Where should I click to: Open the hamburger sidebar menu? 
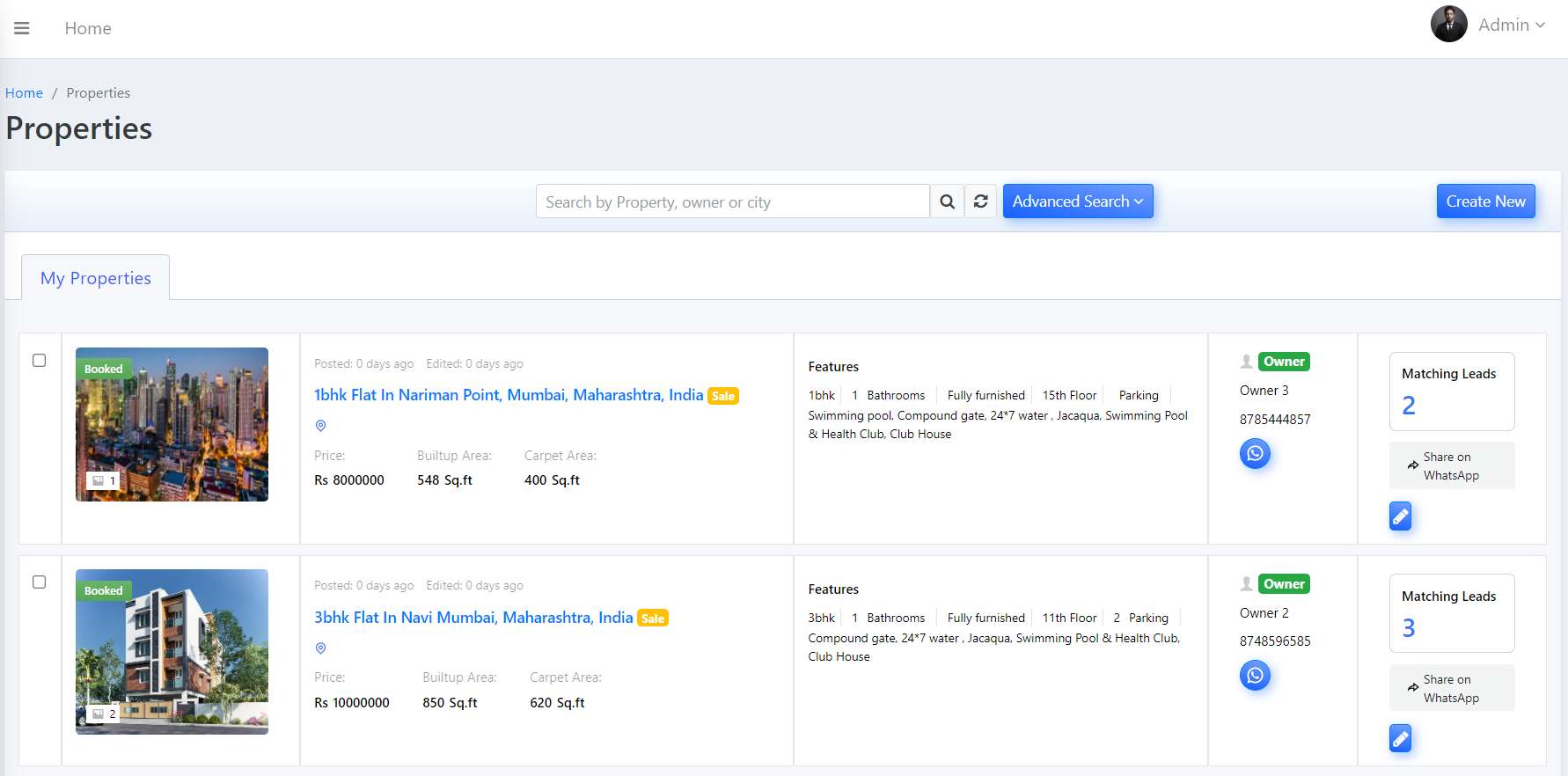click(x=22, y=28)
